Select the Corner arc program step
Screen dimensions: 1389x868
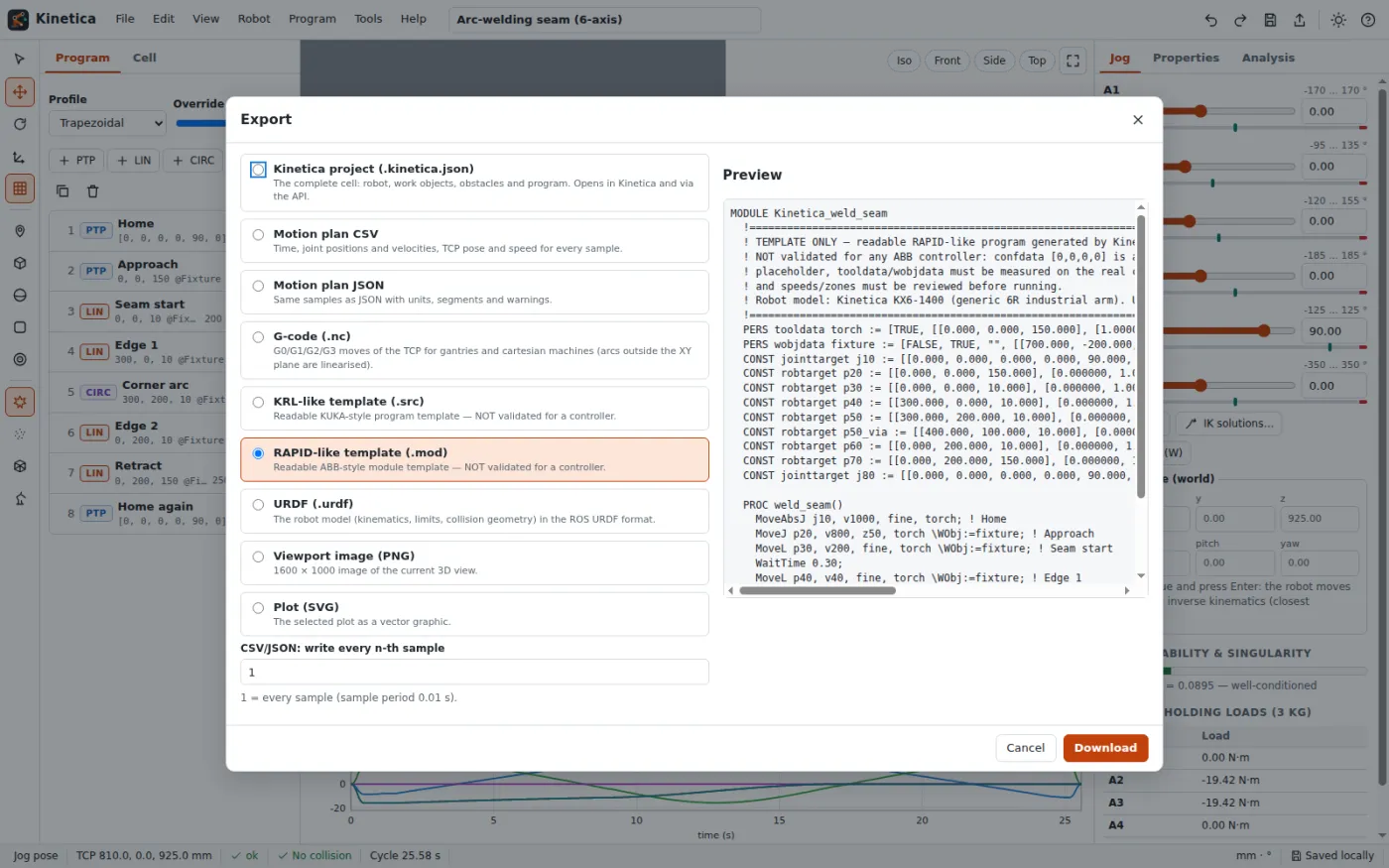138,392
